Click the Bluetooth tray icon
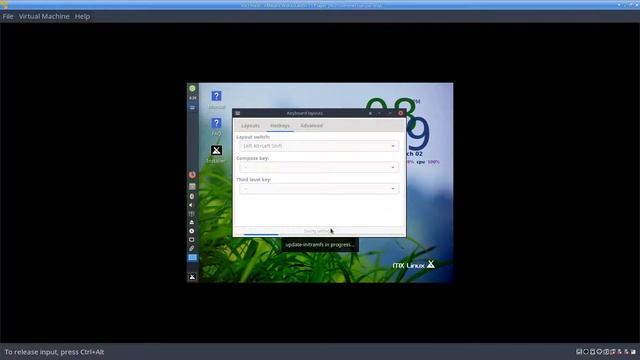 192,196
